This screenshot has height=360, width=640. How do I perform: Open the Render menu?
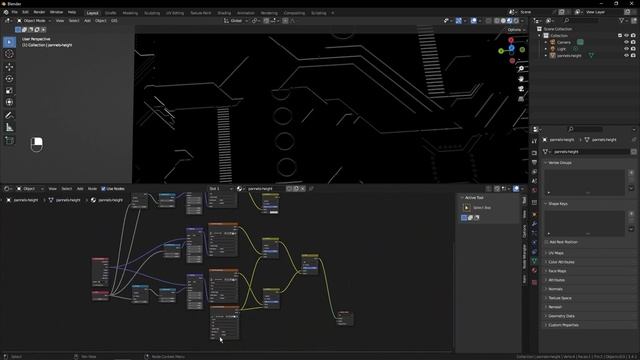click(x=39, y=12)
